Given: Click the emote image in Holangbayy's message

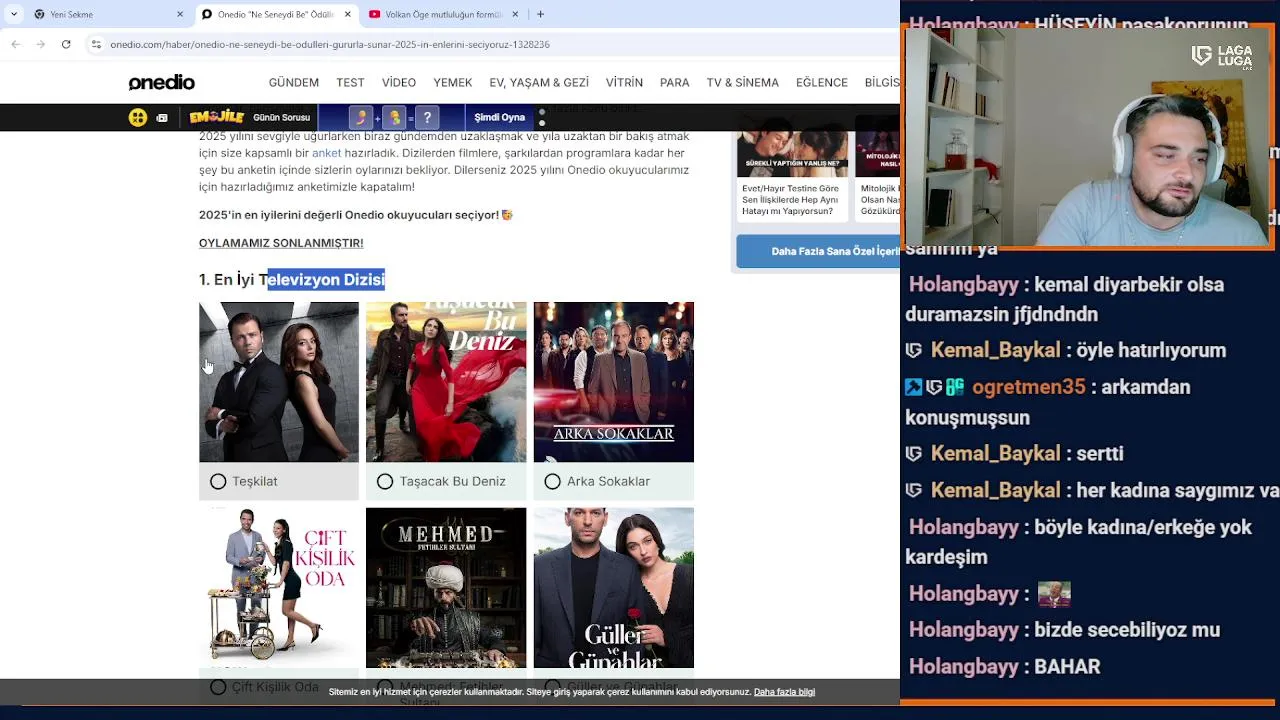Looking at the screenshot, I should pyautogui.click(x=1054, y=594).
